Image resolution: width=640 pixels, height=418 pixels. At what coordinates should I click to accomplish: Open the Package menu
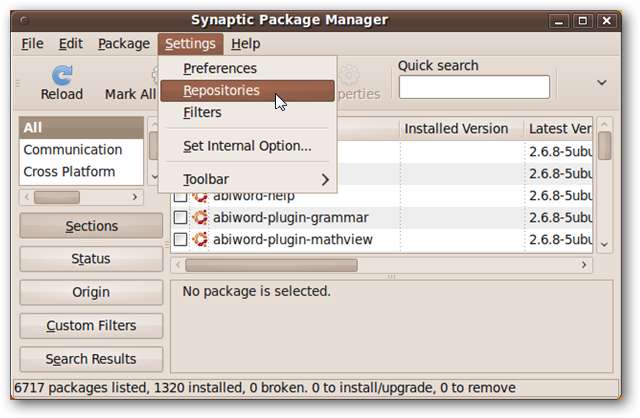[x=124, y=43]
